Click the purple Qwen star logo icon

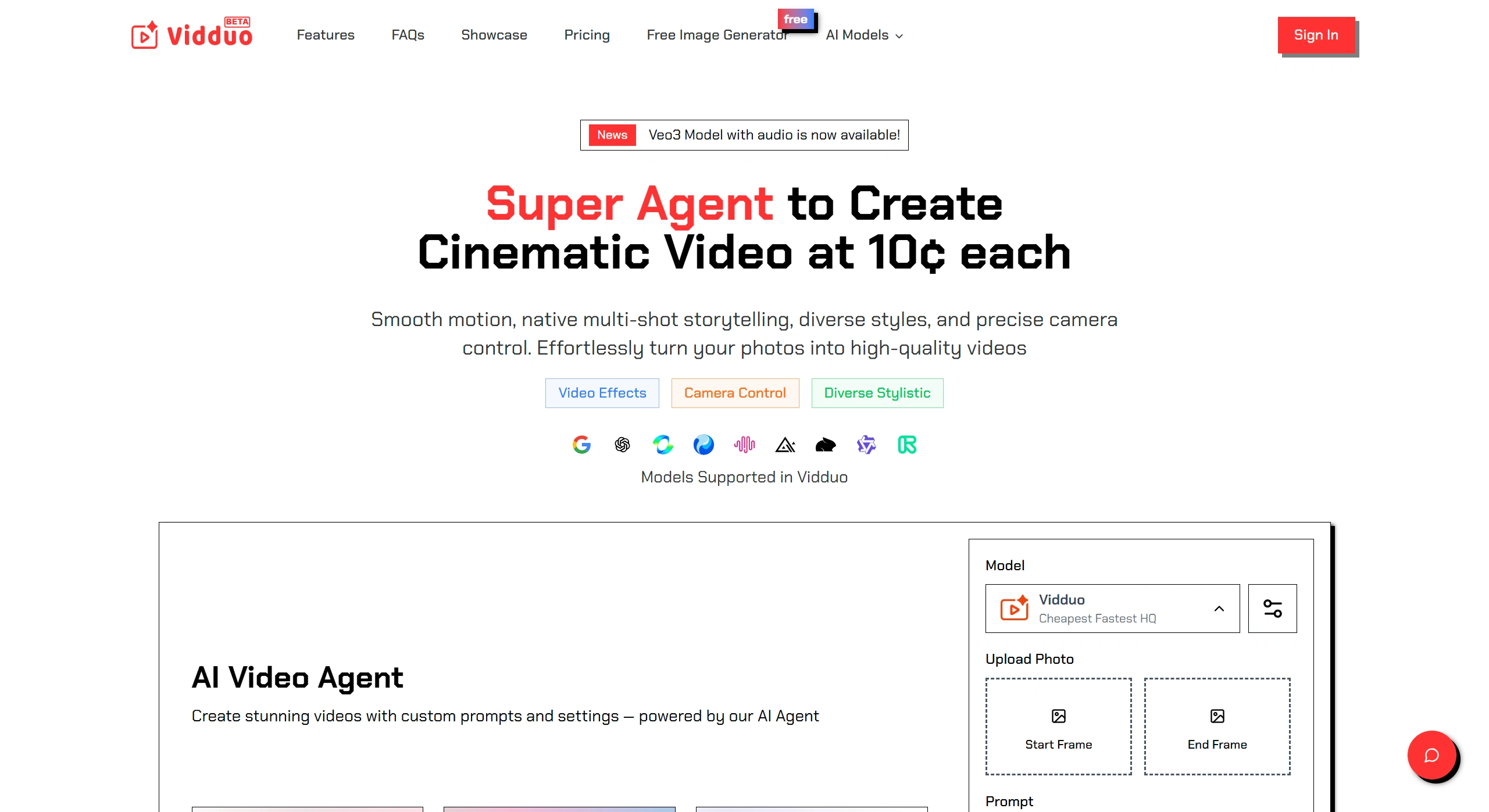click(866, 445)
